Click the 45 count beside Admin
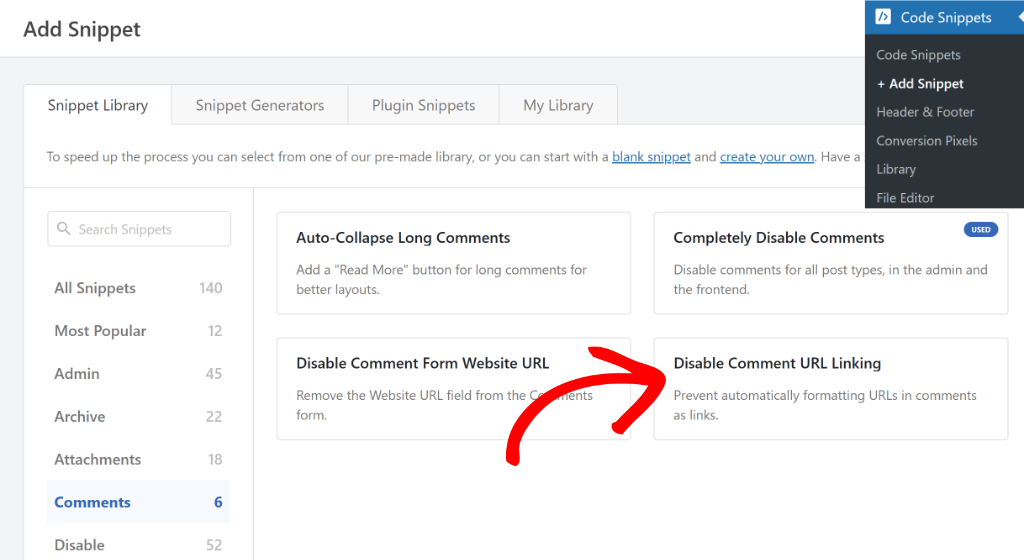The image size is (1024, 560). tap(214, 373)
